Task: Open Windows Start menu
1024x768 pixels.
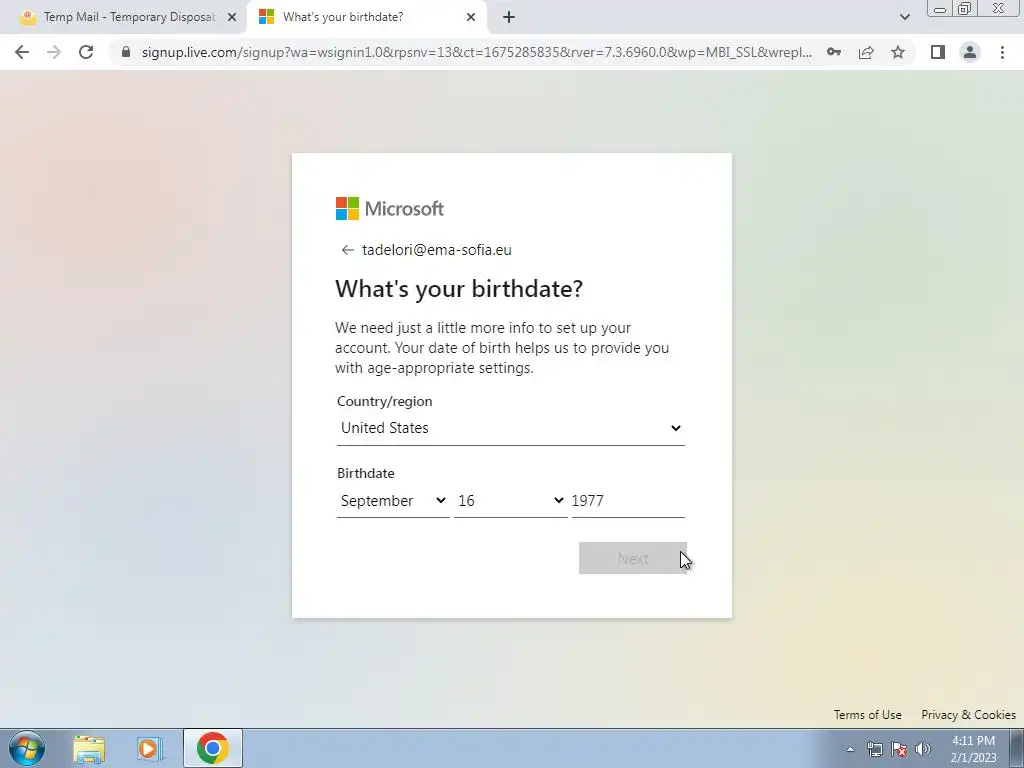Action: coord(27,748)
